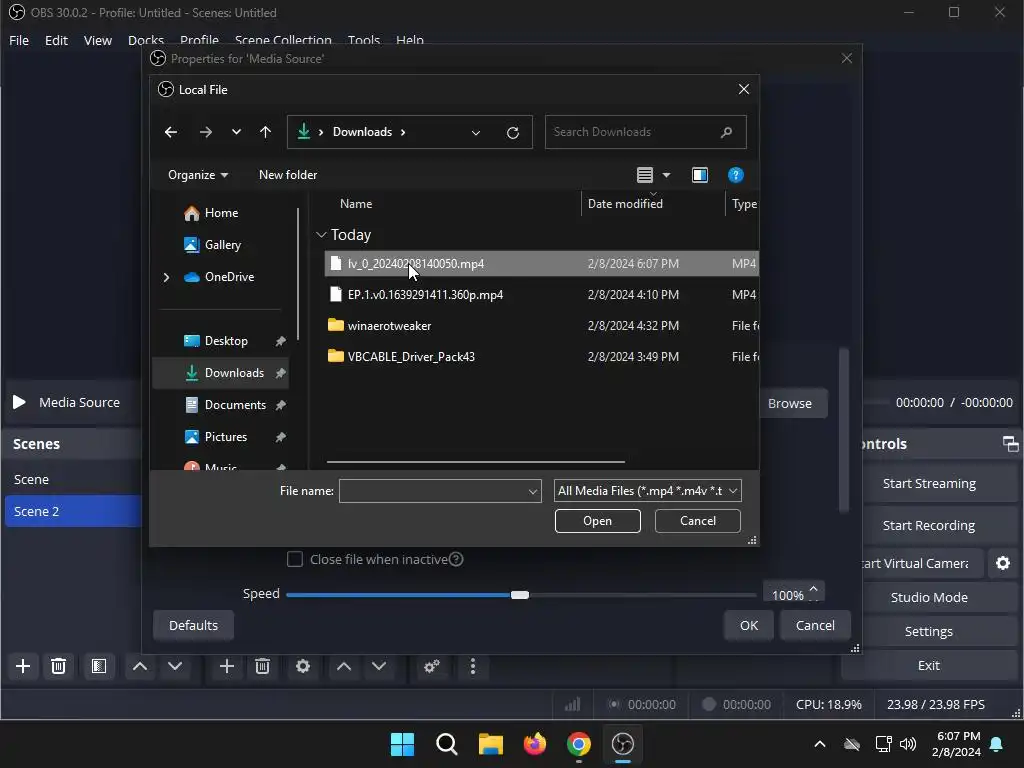
Task: Open All Media Files type filter
Action: click(x=647, y=491)
